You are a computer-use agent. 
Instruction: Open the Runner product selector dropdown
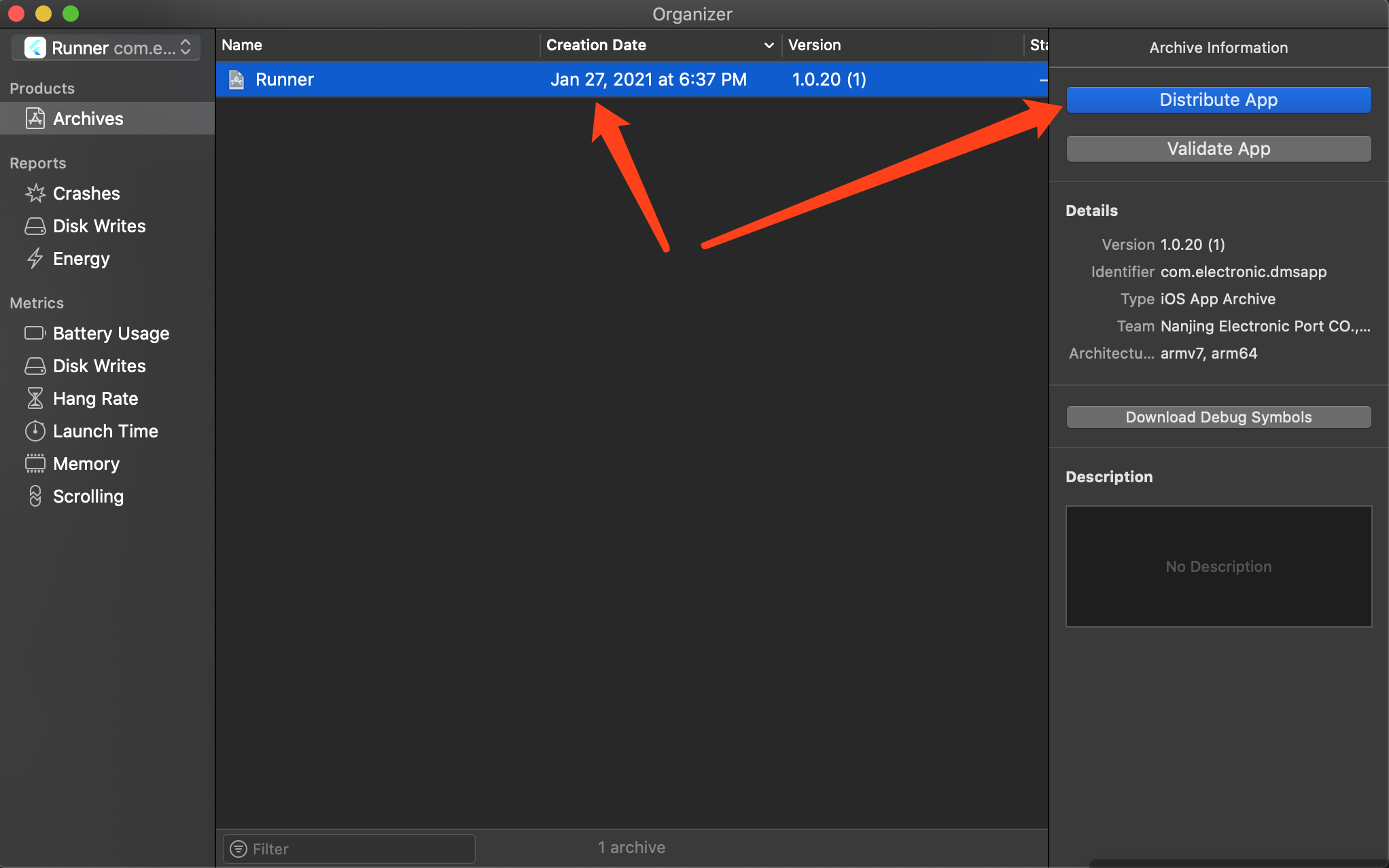(x=107, y=48)
